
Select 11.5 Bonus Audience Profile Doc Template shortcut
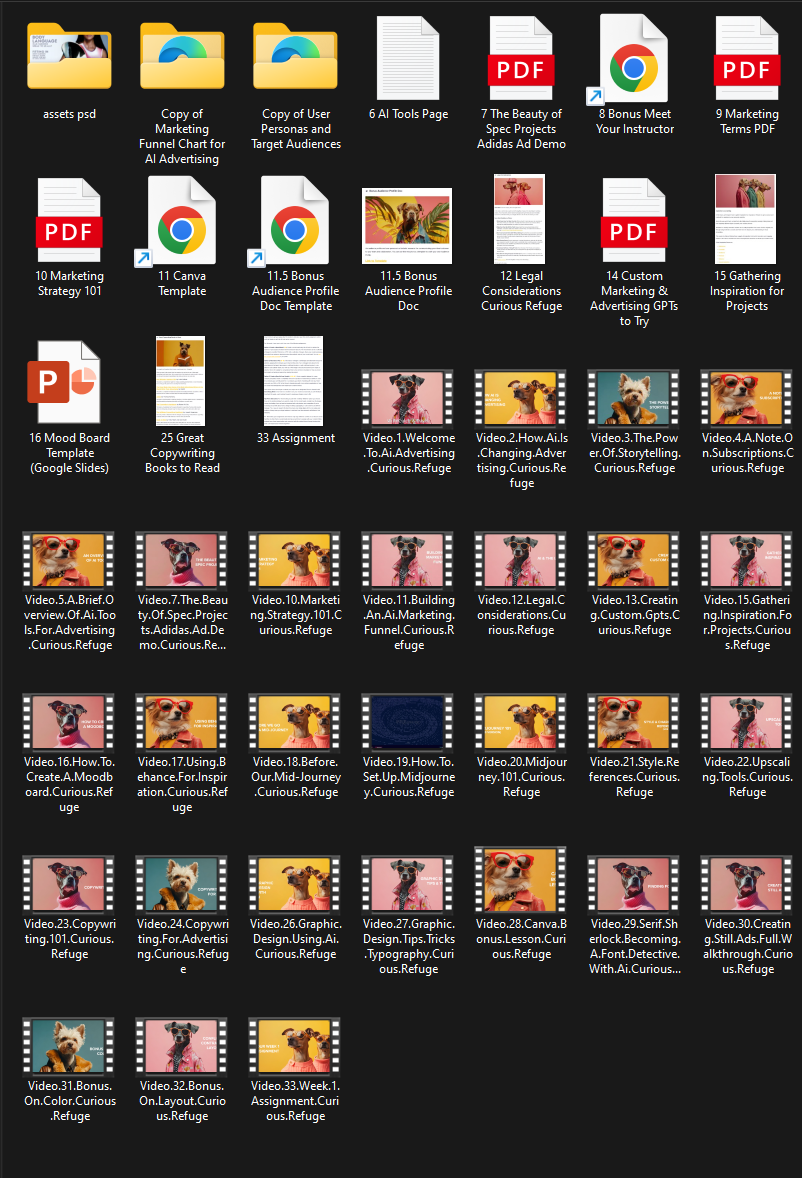click(x=295, y=220)
